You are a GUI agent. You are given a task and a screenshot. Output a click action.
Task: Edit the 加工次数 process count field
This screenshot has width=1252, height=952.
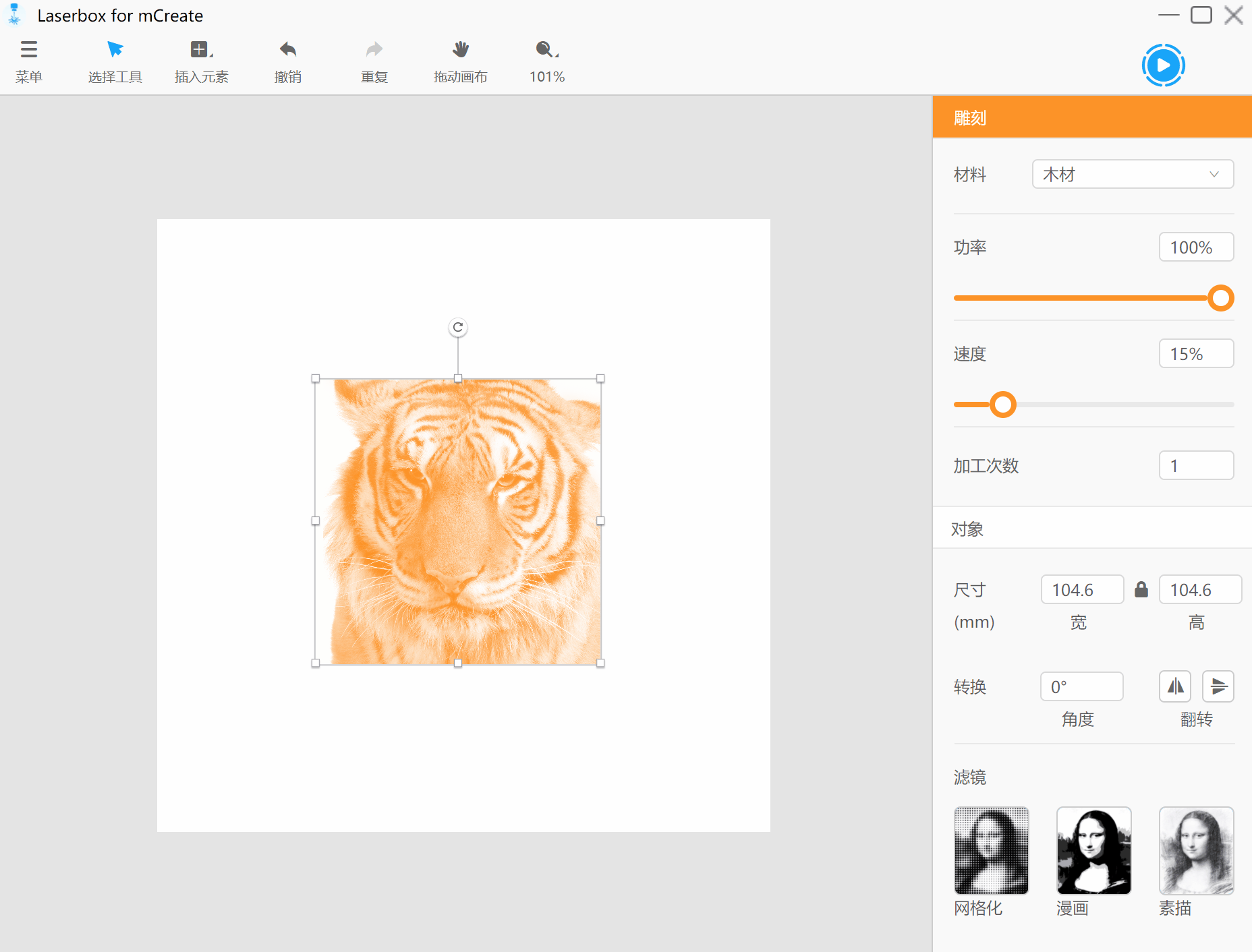pos(1196,465)
